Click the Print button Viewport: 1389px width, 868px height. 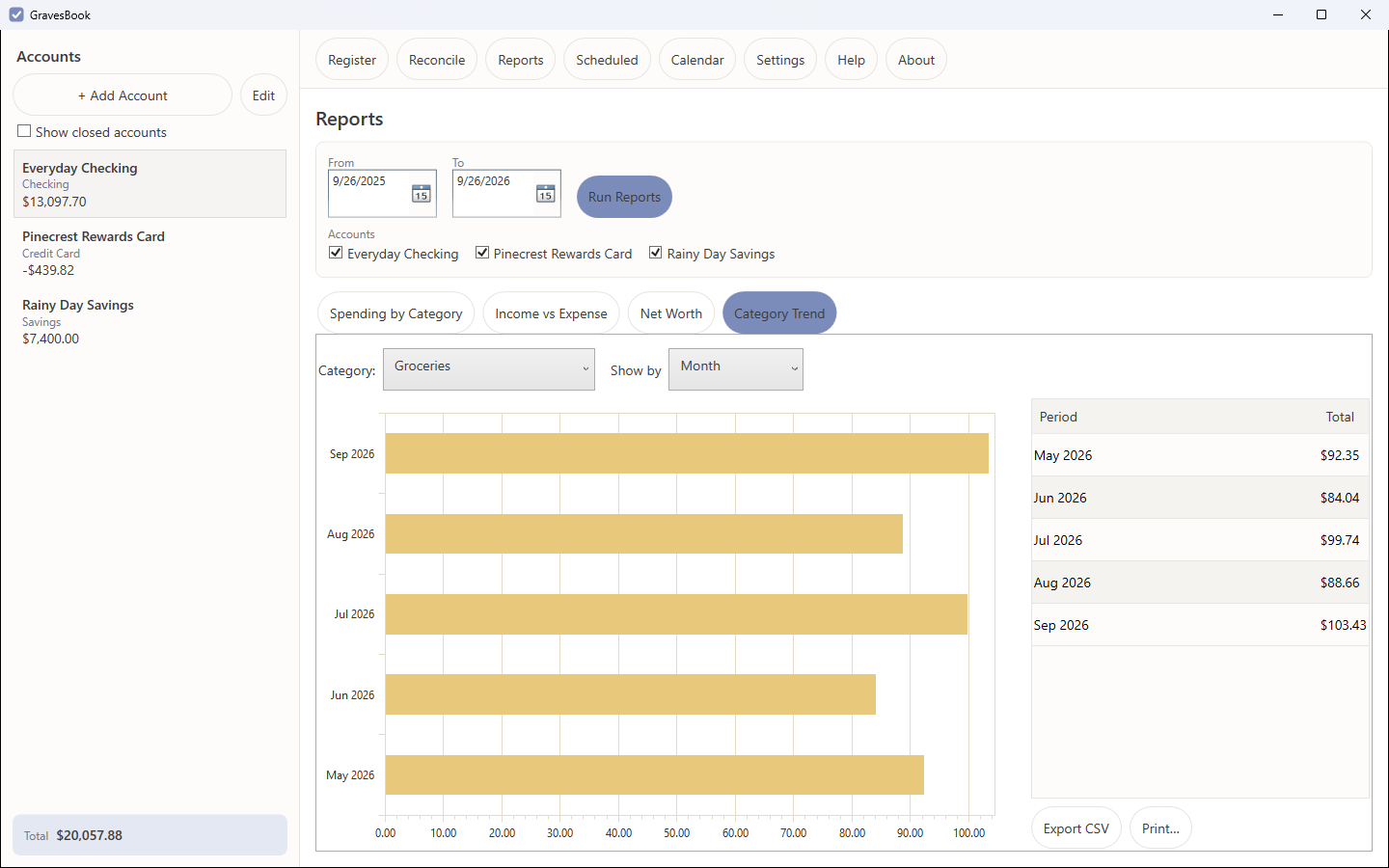click(x=1160, y=828)
